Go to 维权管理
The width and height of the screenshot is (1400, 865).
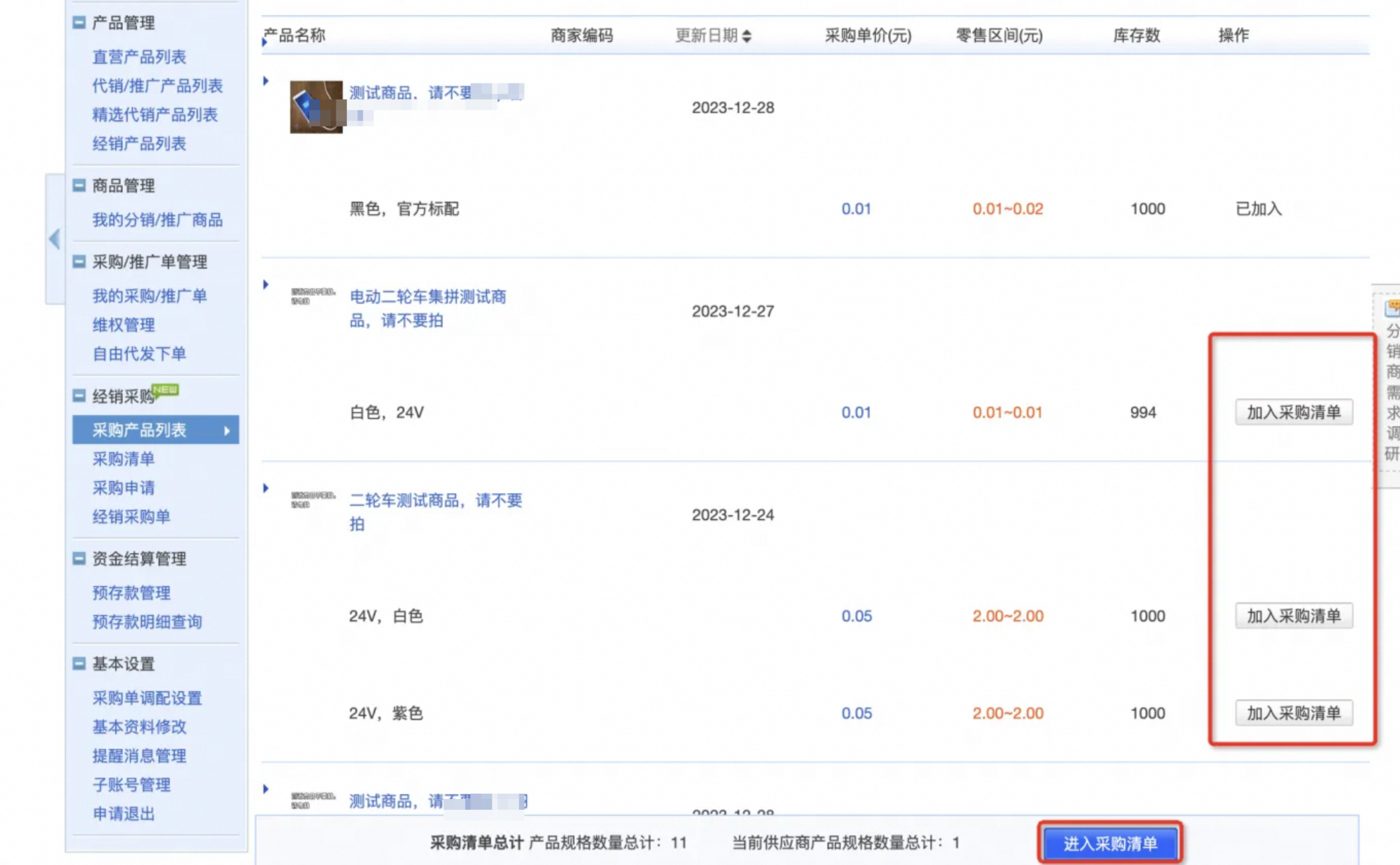124,325
